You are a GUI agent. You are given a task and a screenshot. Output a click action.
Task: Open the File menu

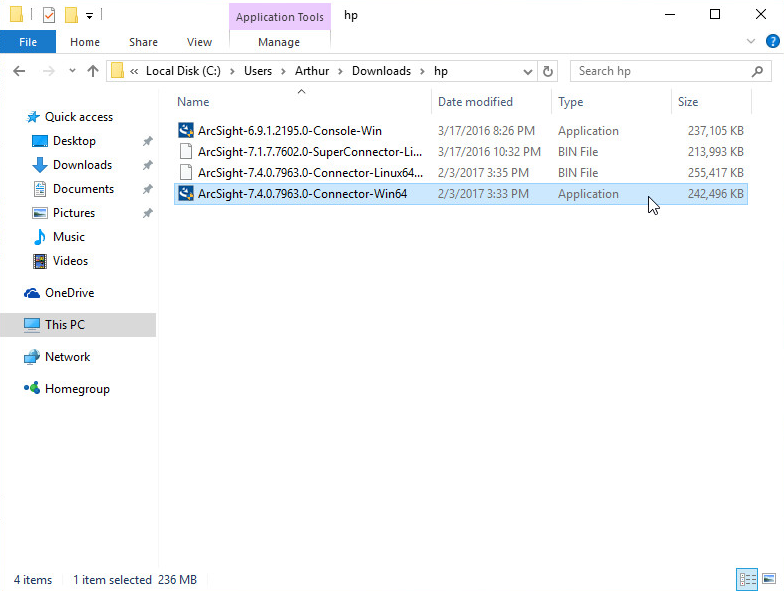point(28,42)
